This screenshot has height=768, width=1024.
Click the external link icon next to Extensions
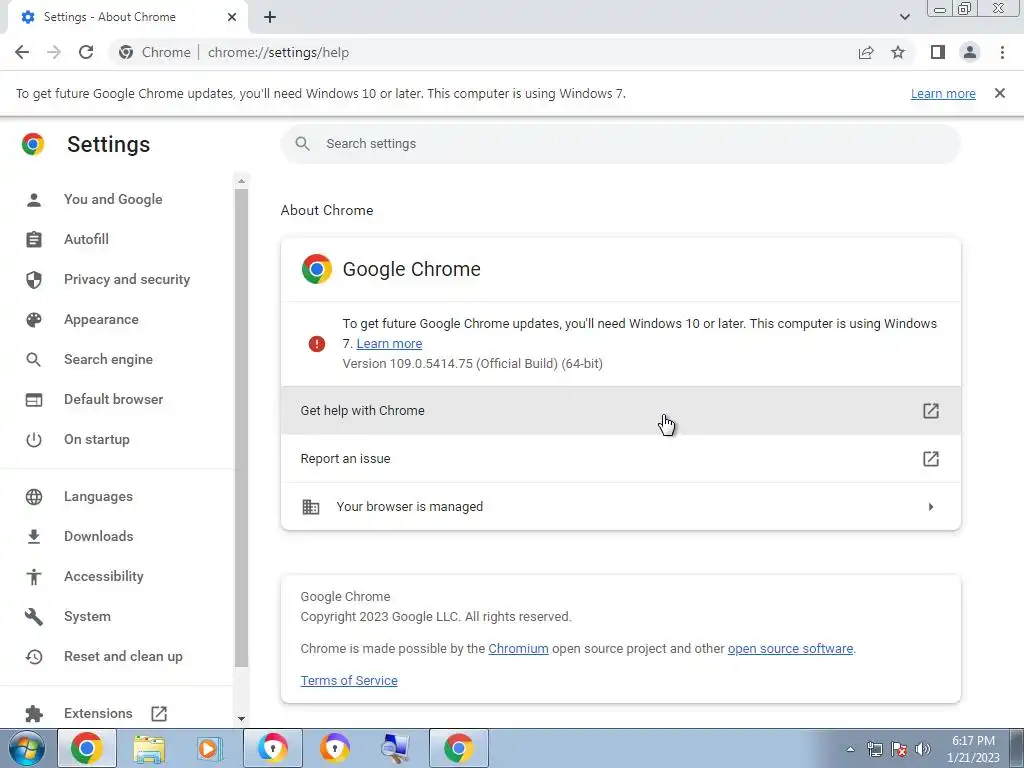point(159,714)
